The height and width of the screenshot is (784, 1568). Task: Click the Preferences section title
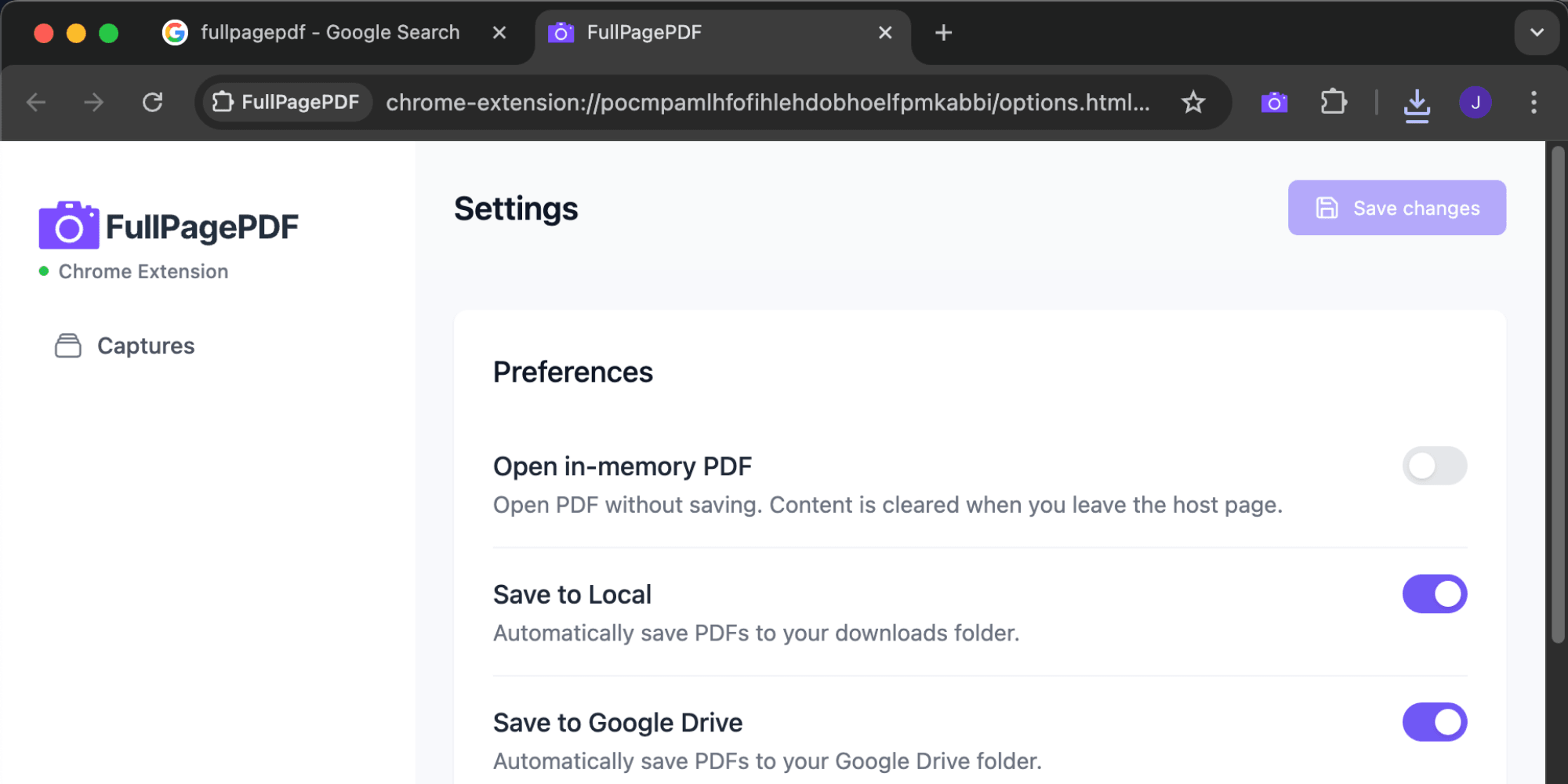point(572,372)
